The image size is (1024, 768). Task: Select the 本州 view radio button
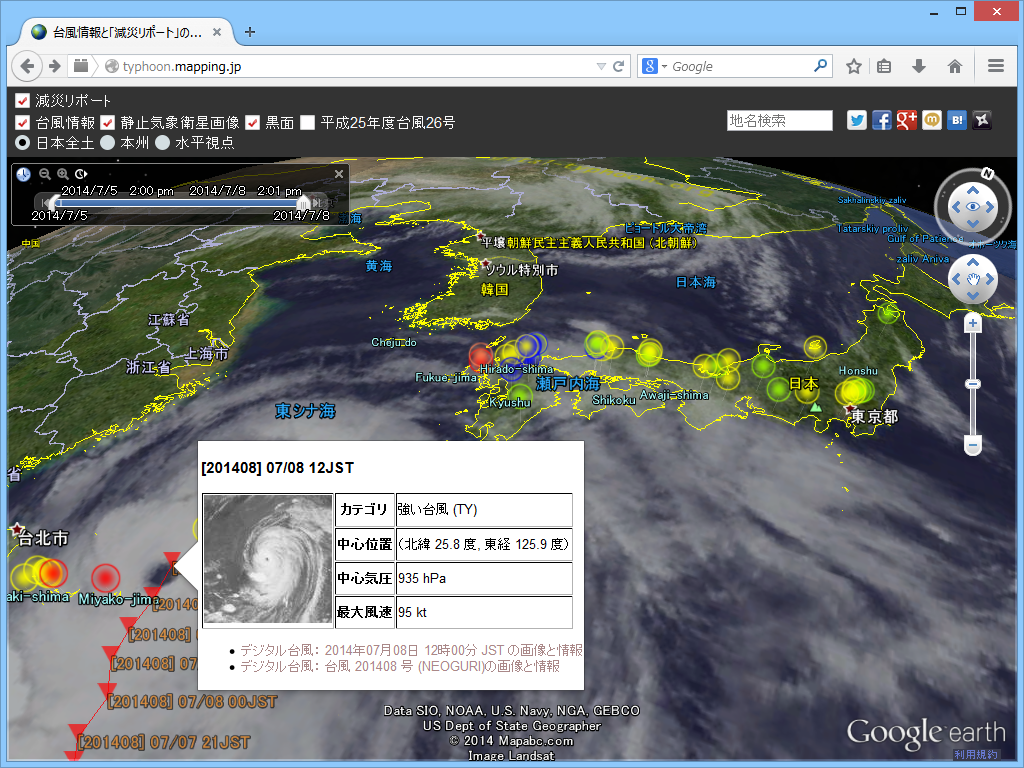(x=108, y=142)
